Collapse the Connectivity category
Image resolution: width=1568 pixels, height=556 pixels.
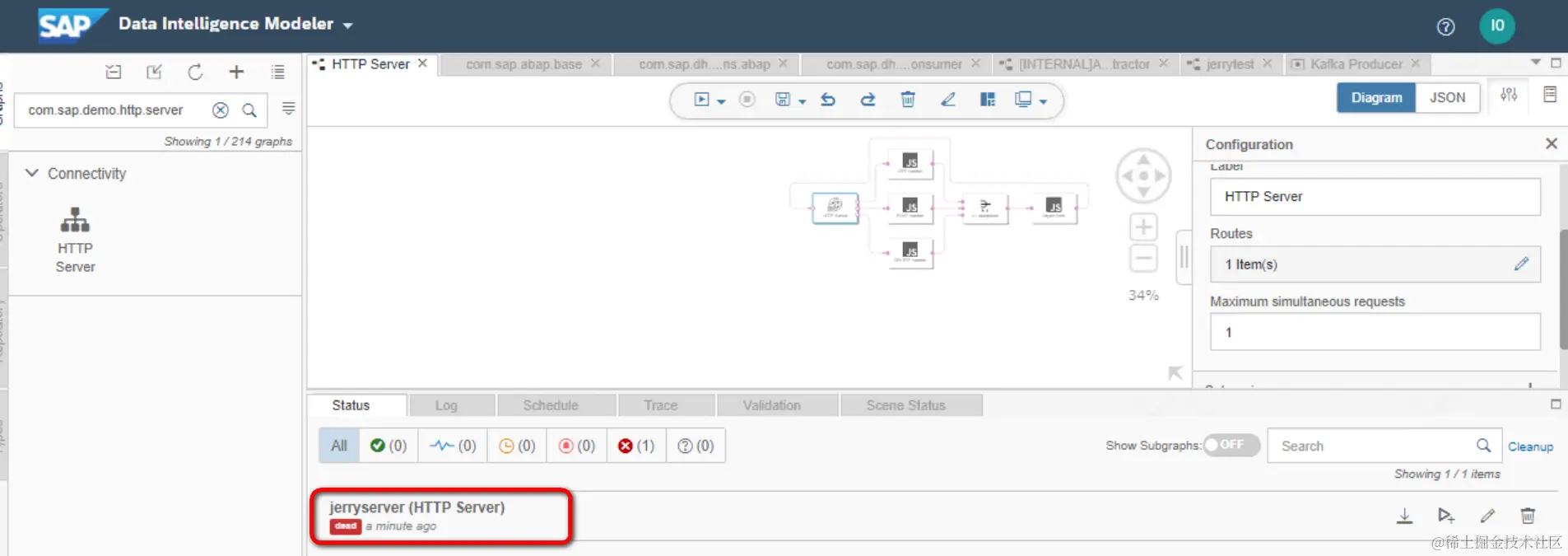(32, 173)
